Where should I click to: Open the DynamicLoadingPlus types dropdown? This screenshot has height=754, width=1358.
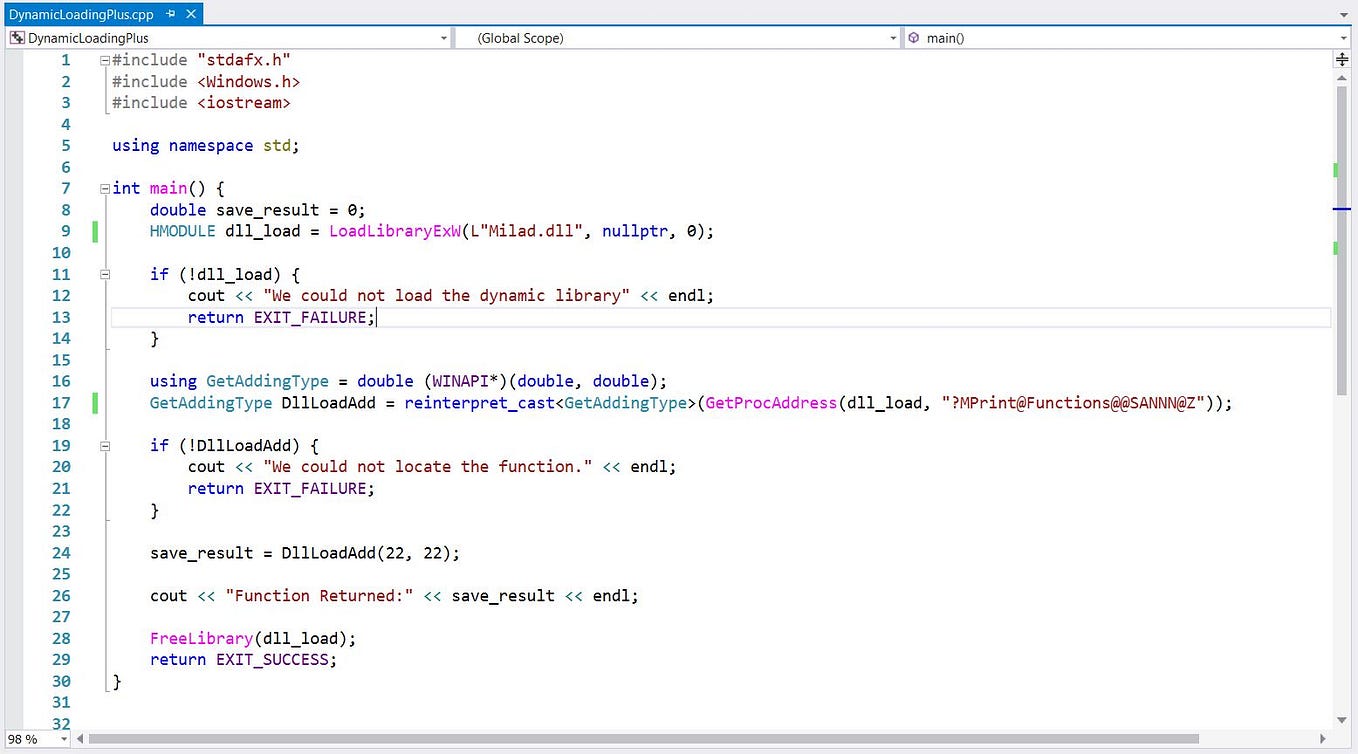[443, 37]
